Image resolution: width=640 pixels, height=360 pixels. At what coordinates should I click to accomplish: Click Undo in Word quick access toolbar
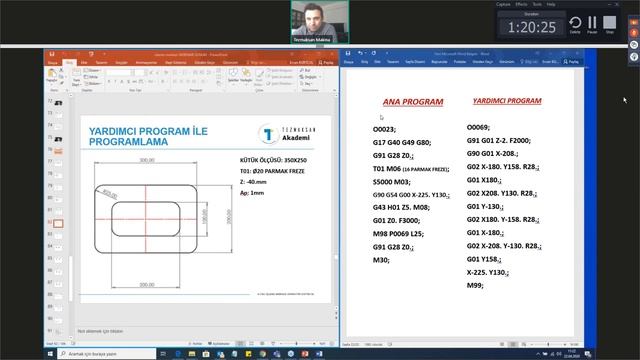coord(360,53)
